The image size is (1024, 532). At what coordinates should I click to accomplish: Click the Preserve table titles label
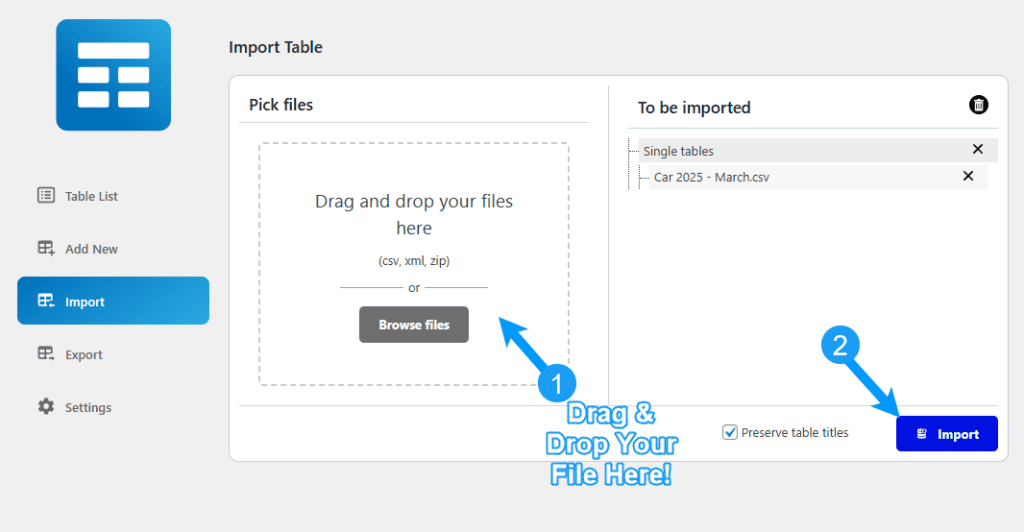pyautogui.click(x=795, y=433)
